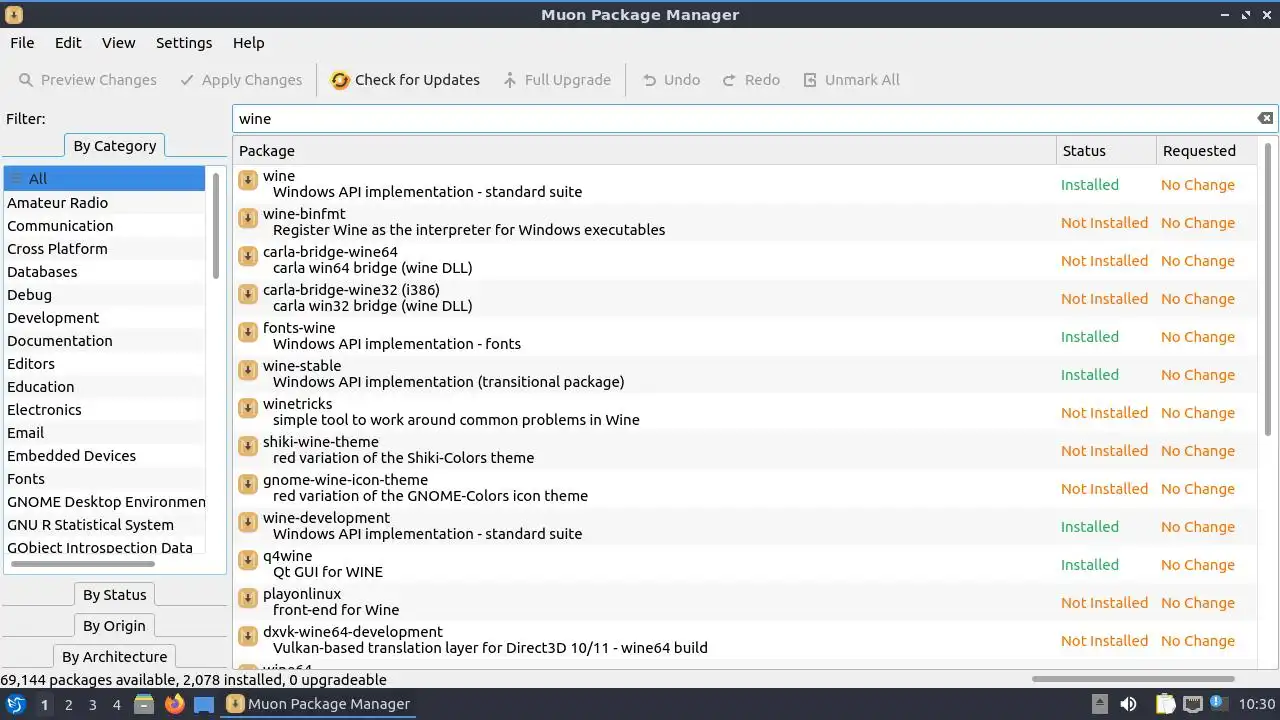Click the package icon for carla-bridge-wine32 (i386)
This screenshot has width=1280, height=720.
tap(248, 295)
